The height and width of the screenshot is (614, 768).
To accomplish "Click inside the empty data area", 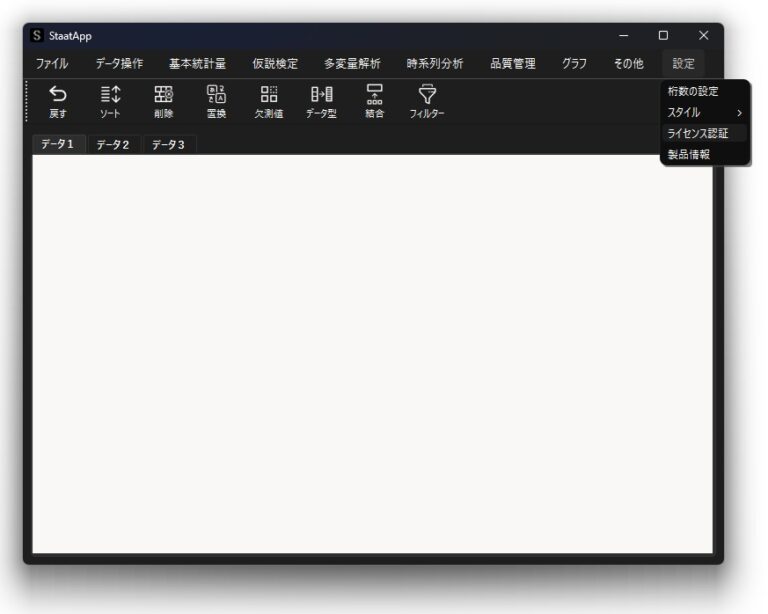I will [372, 350].
